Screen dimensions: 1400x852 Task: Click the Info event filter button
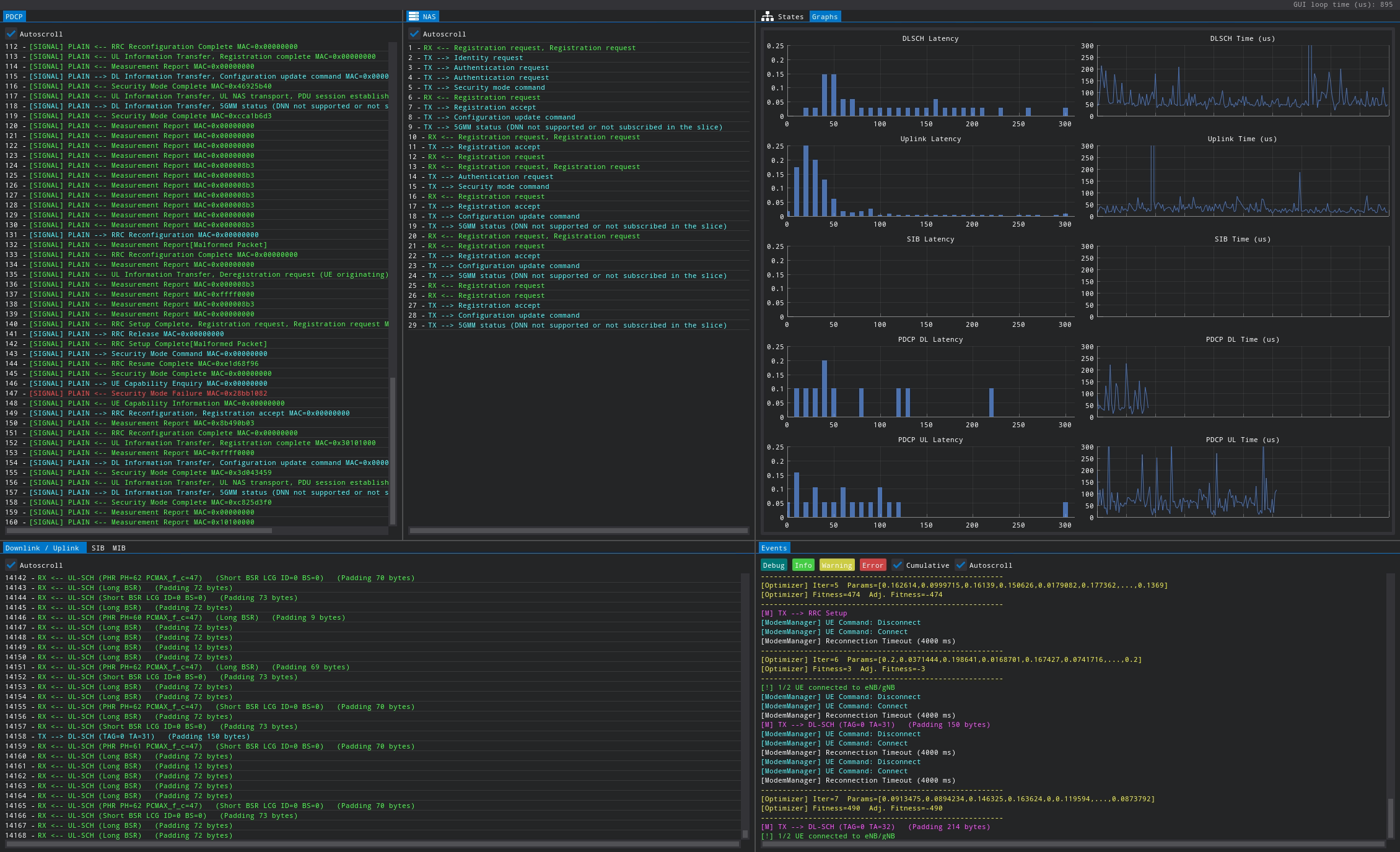803,565
